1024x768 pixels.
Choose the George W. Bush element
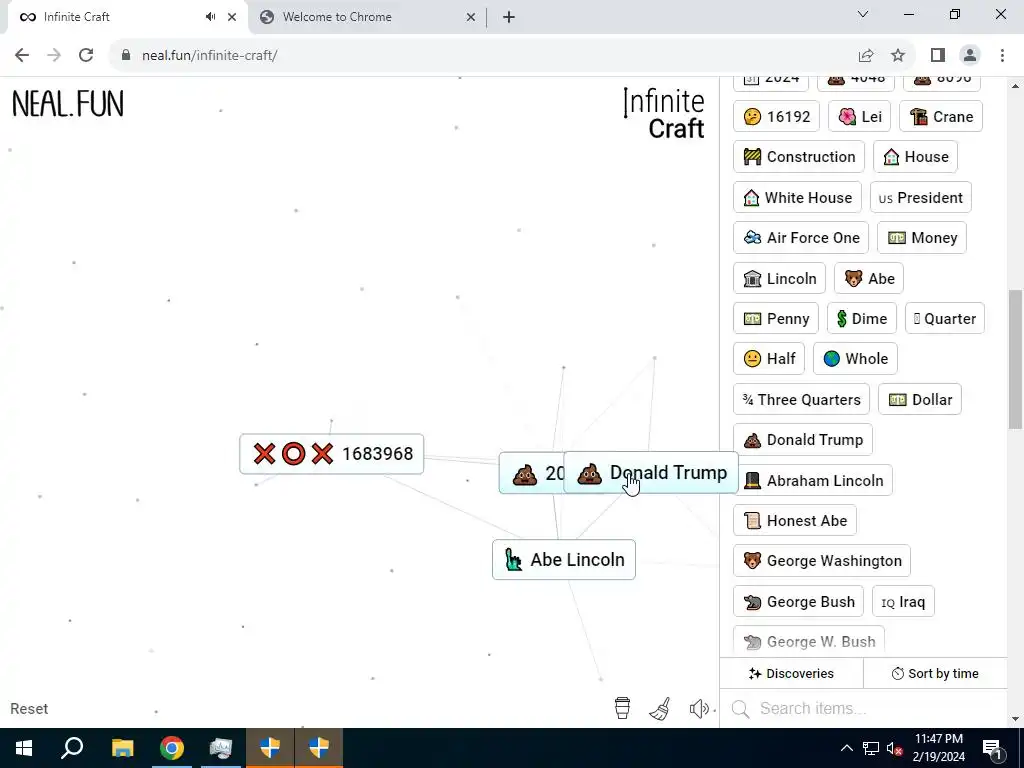[808, 642]
